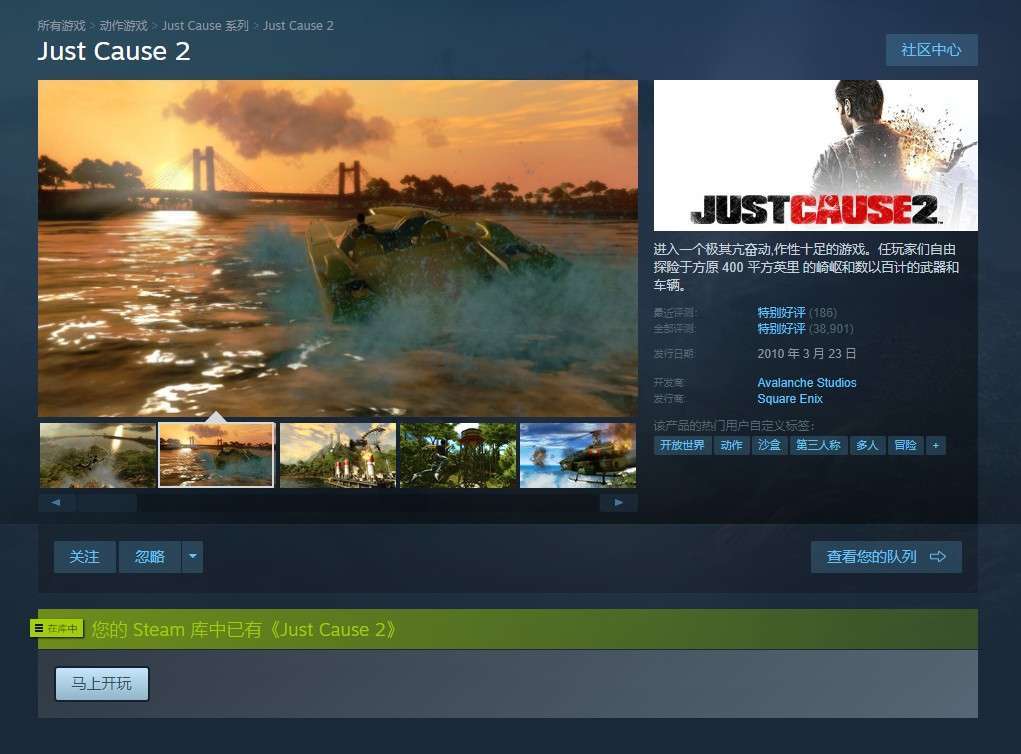Click the thumbnail strip scrollbar handle
The width and height of the screenshot is (1021, 754).
(x=107, y=502)
